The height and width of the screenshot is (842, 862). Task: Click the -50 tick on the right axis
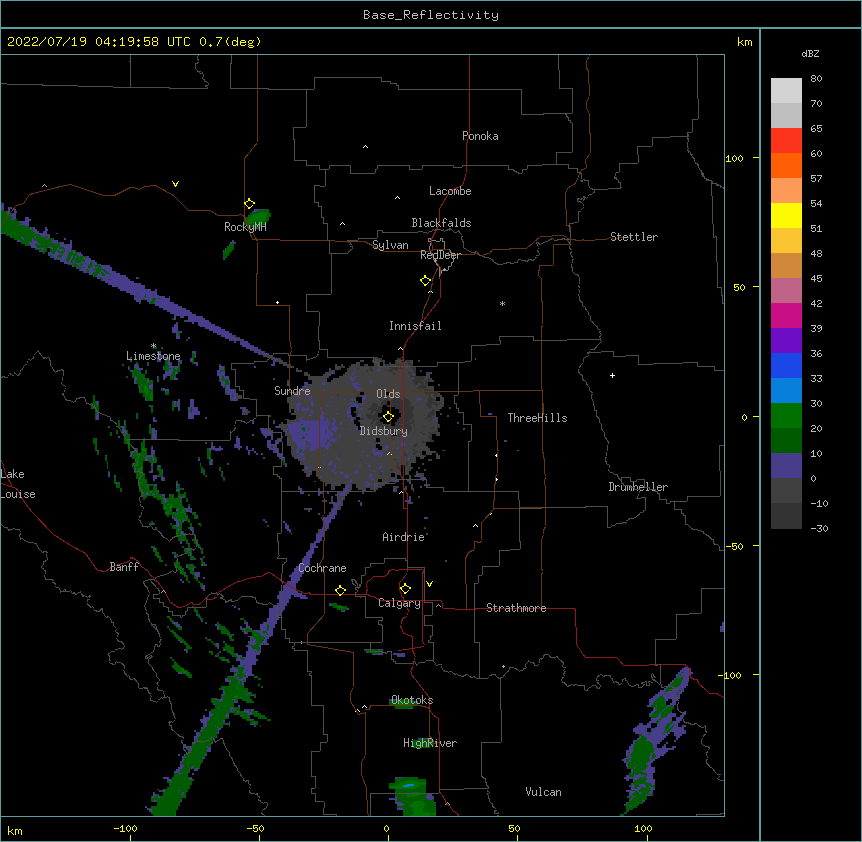[x=734, y=546]
